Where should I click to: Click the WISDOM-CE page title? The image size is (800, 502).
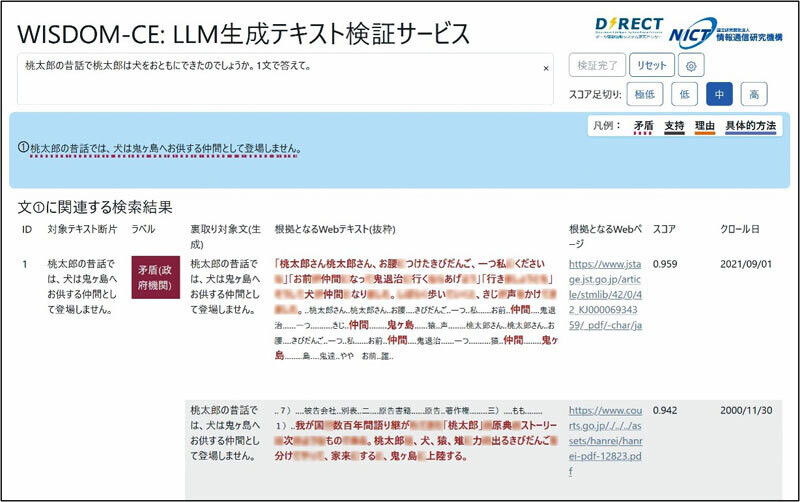pyautogui.click(x=243, y=34)
